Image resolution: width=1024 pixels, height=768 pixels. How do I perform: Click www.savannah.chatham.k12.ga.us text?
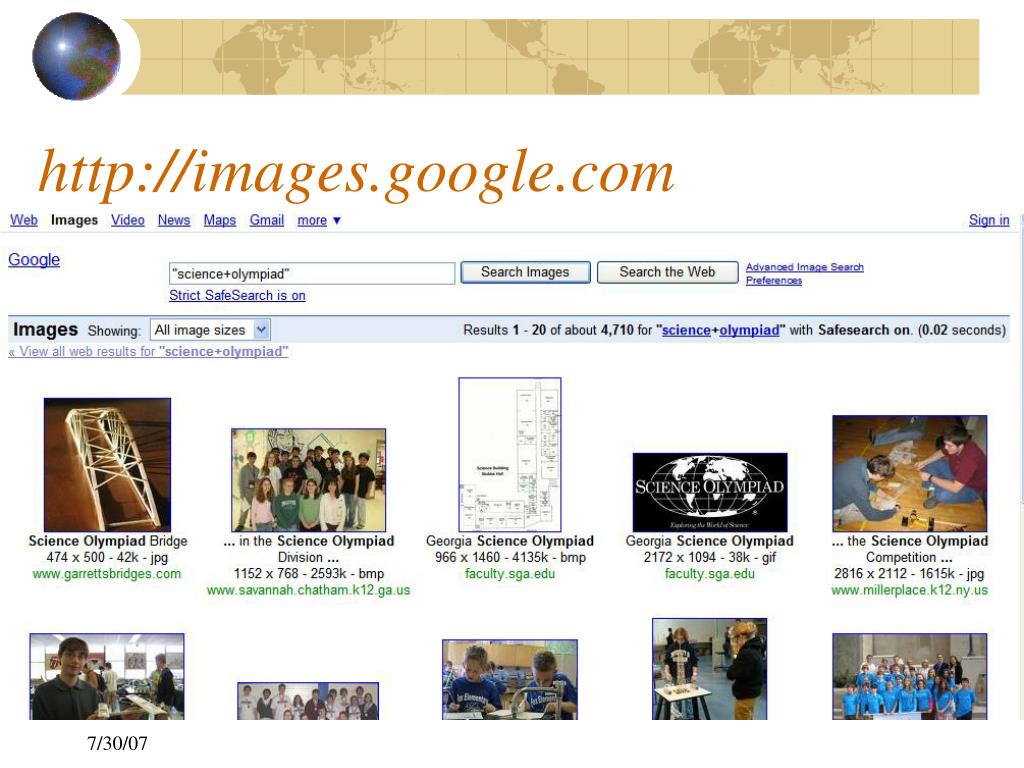coord(308,590)
